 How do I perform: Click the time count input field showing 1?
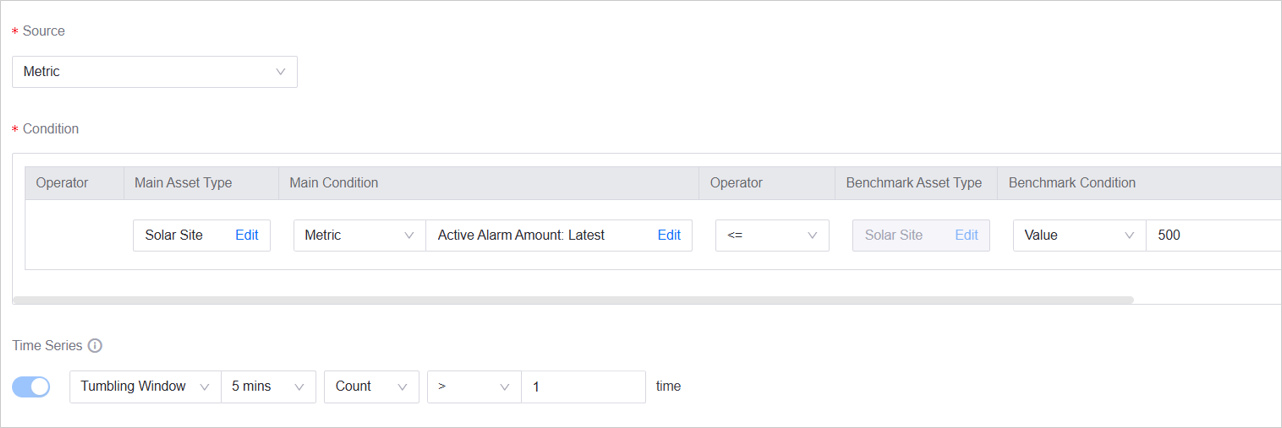click(583, 387)
